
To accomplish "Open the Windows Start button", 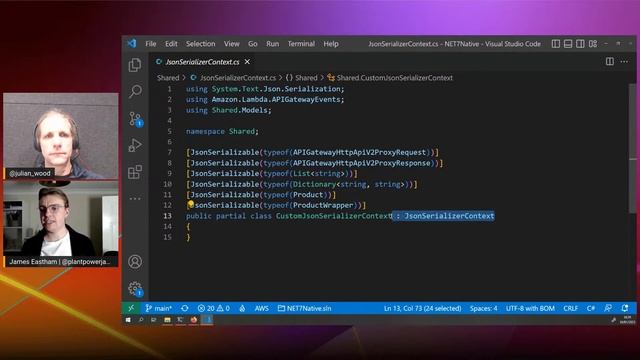I will [128, 320].
